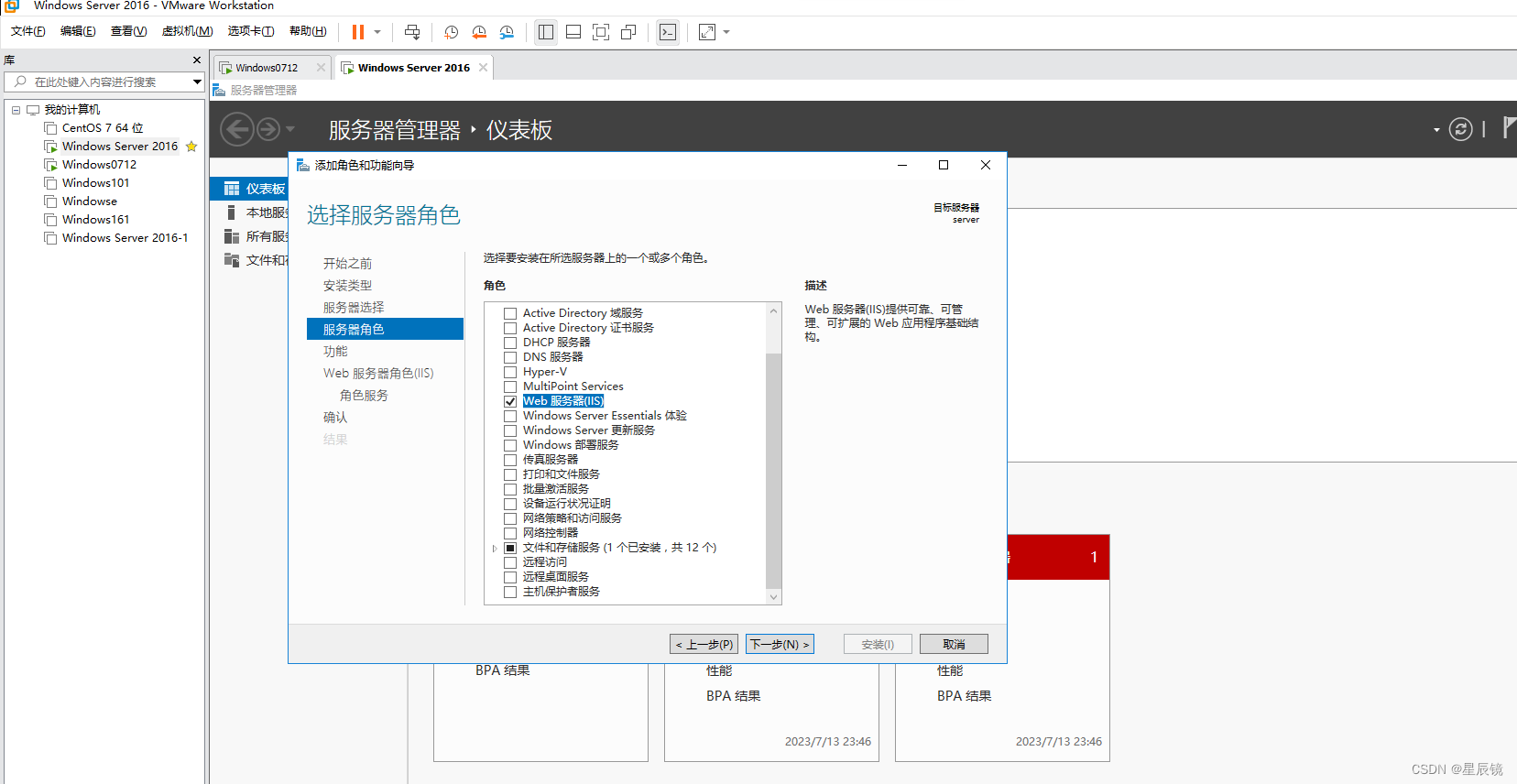Viewport: 1517px width, 784px height.
Task: Check the MultiPoint Services role
Action: click(x=510, y=387)
